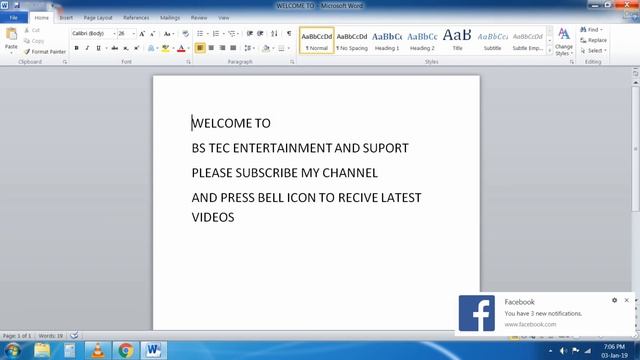
Task: Toggle Bold formatting
Action: 76,48
